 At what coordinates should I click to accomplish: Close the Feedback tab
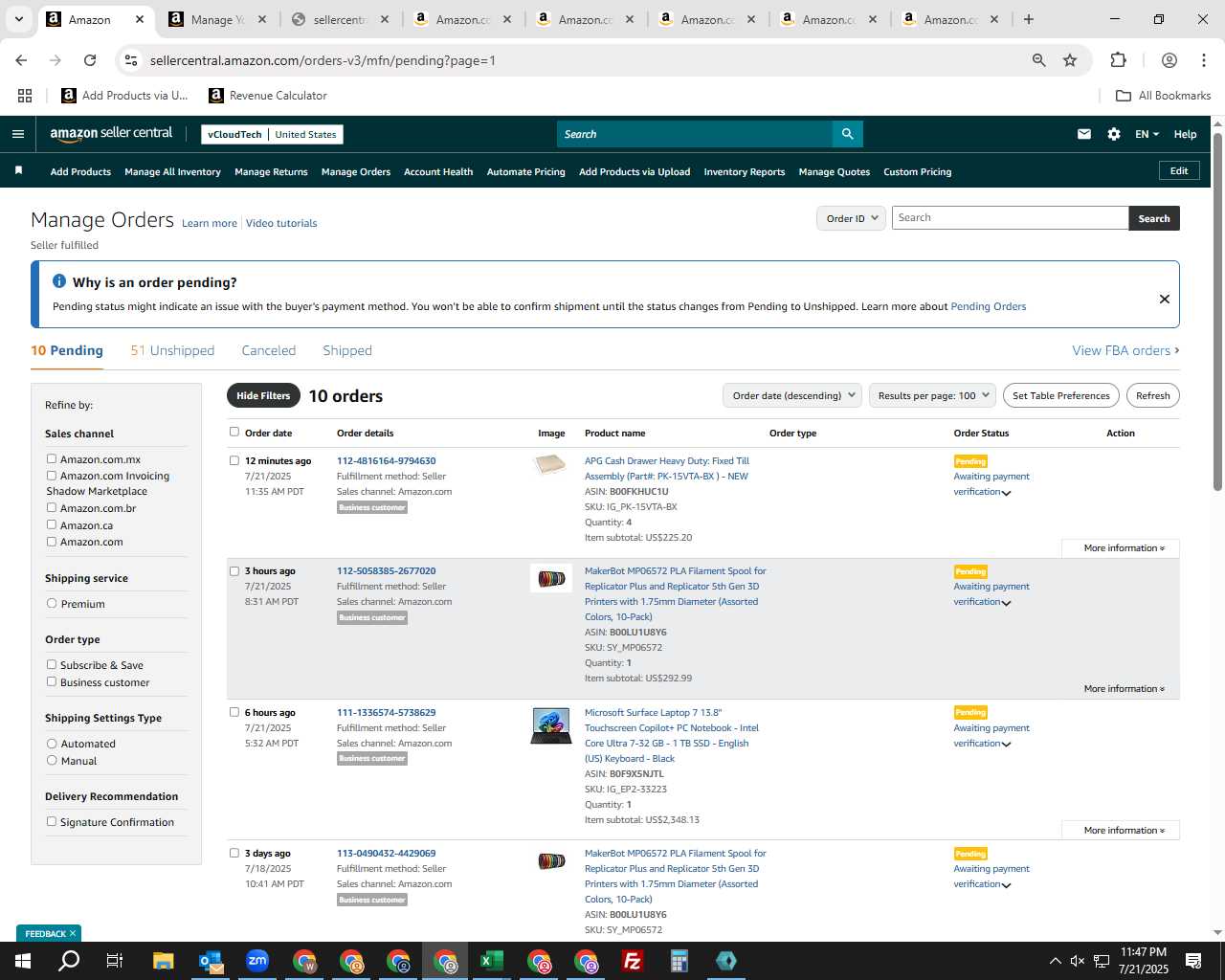click(73, 933)
